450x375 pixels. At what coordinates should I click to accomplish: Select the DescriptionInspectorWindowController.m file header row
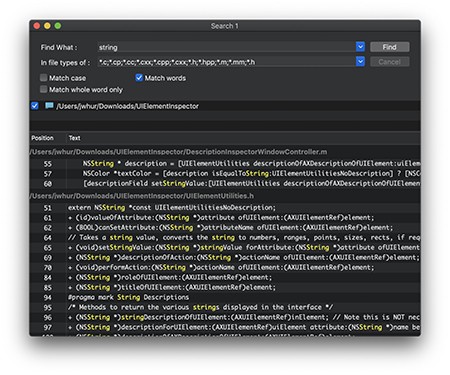point(225,152)
